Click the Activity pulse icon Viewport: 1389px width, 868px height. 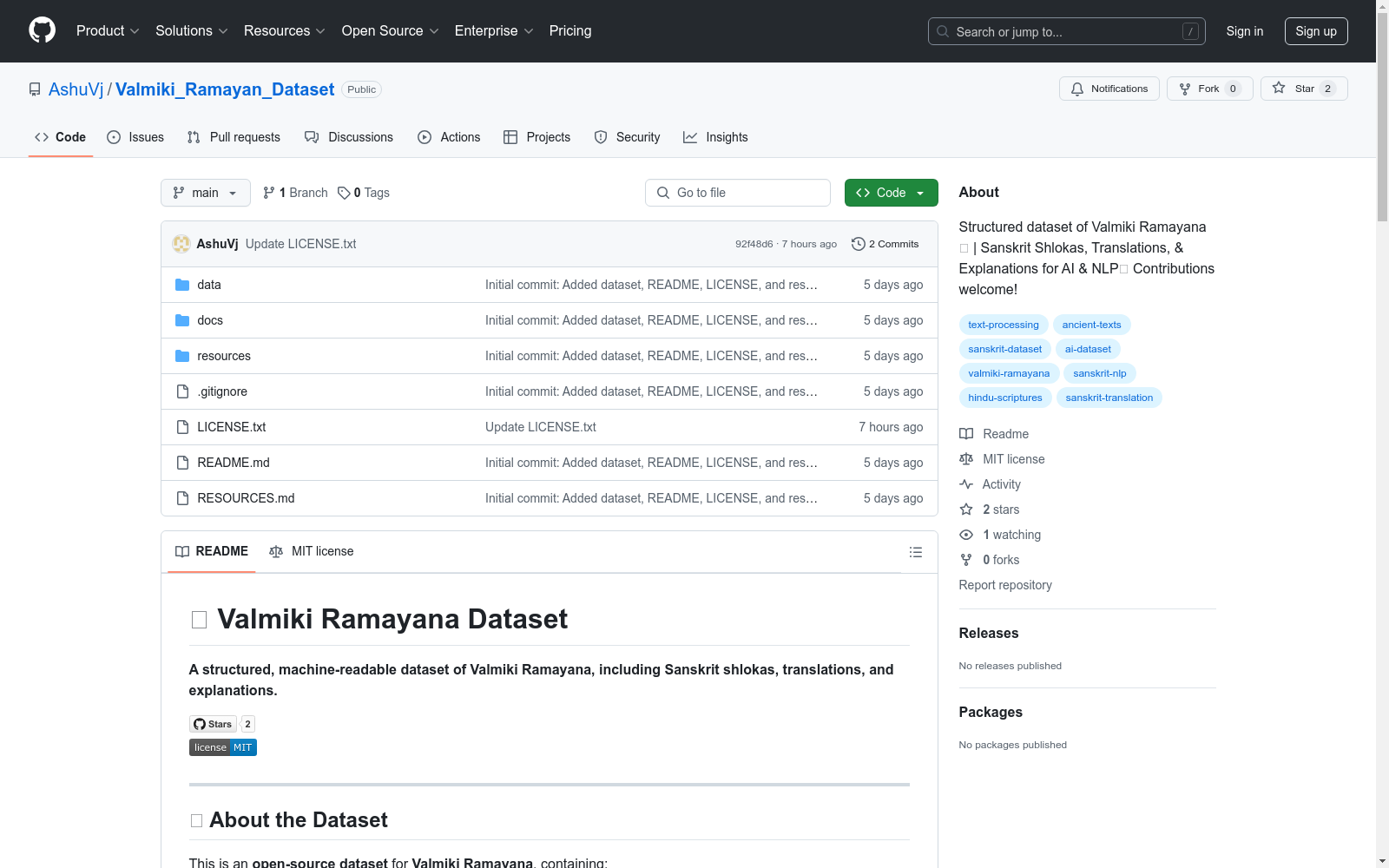click(x=966, y=484)
